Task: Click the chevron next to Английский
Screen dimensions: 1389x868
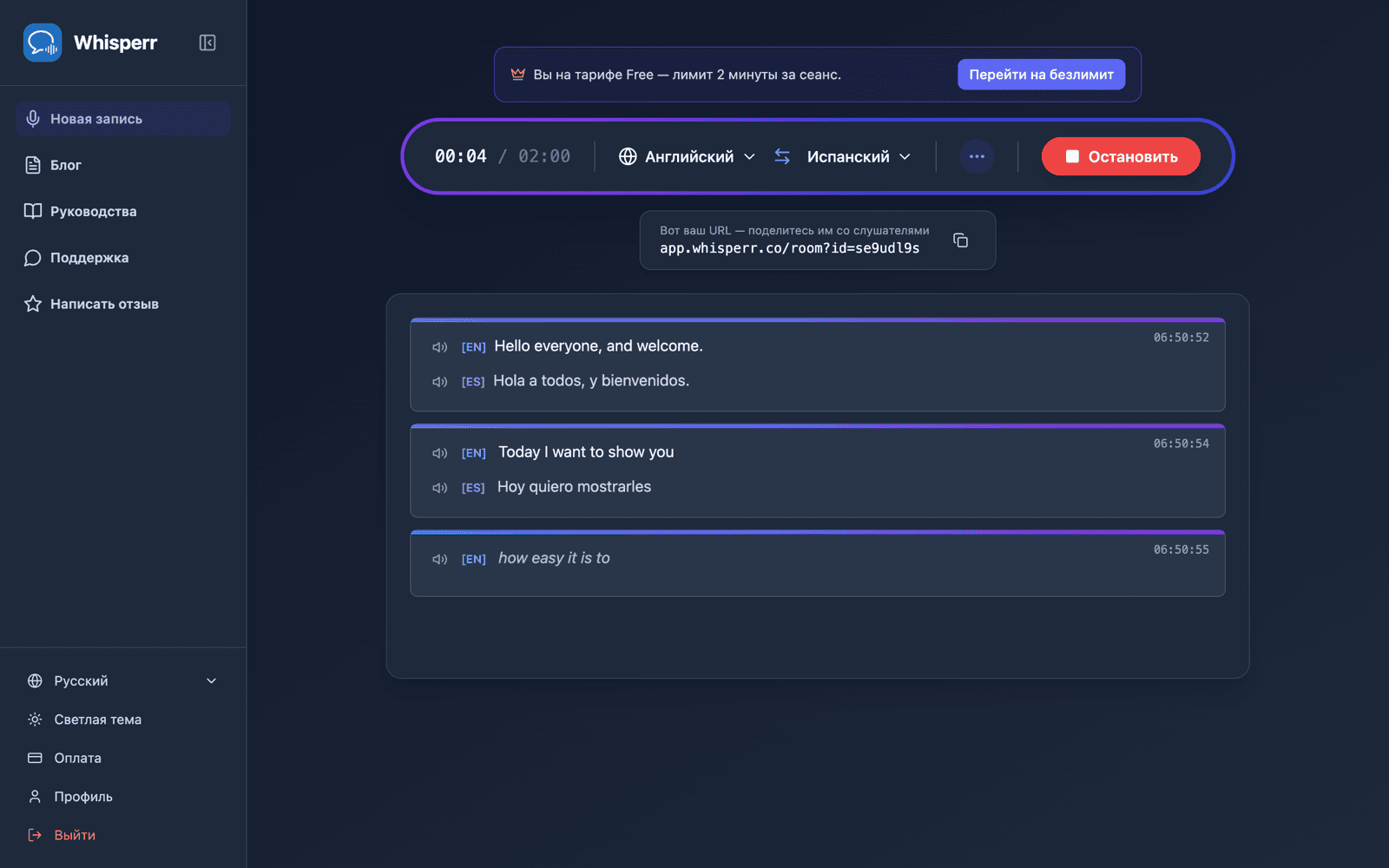Action: point(749,156)
